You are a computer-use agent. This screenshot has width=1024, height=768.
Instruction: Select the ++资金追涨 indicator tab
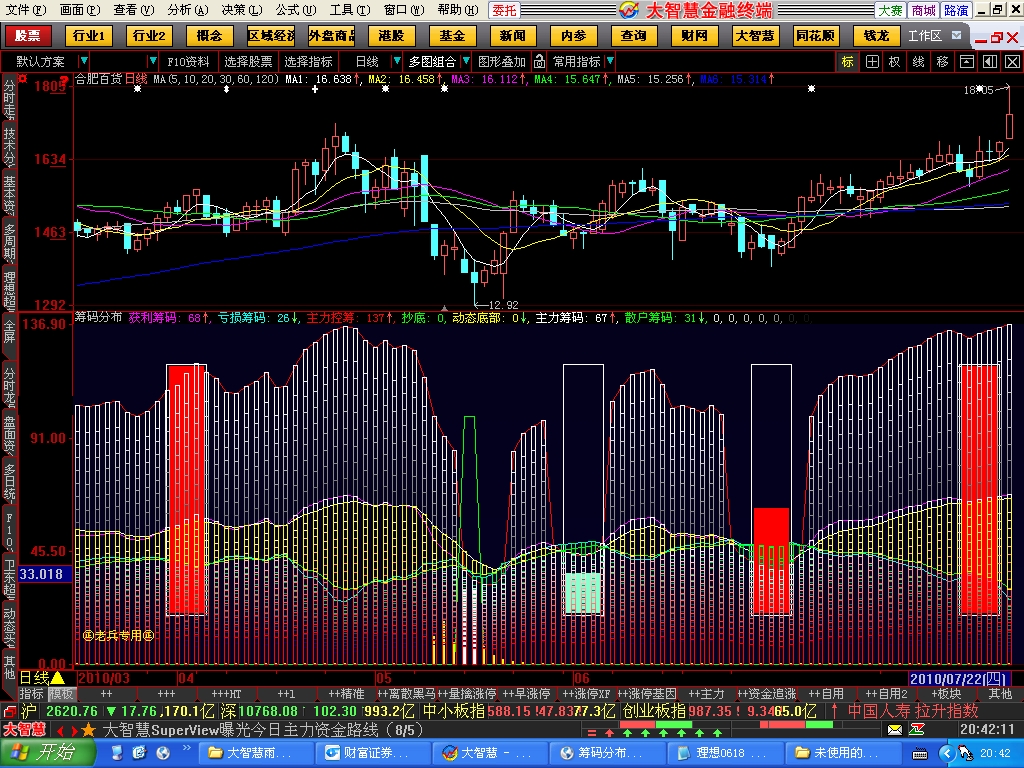pos(767,694)
